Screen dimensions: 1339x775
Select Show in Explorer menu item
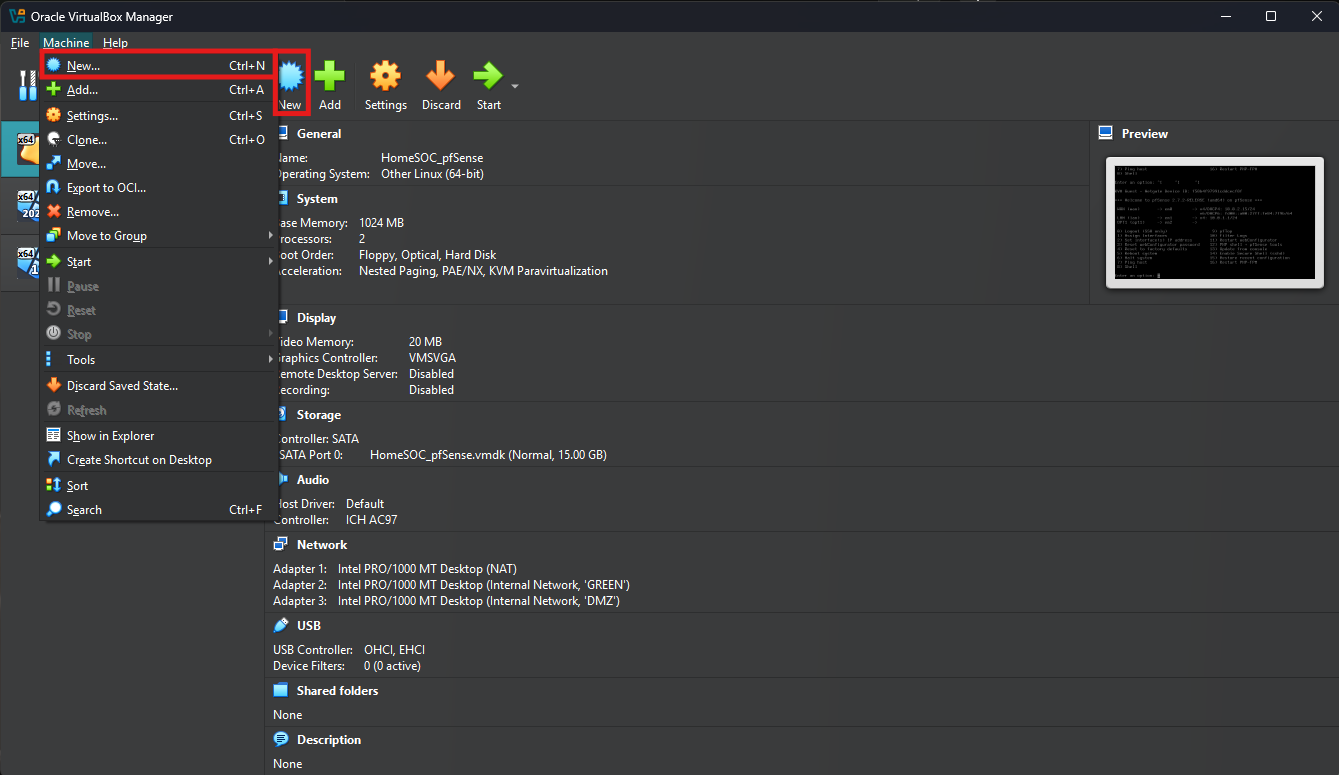pos(110,436)
